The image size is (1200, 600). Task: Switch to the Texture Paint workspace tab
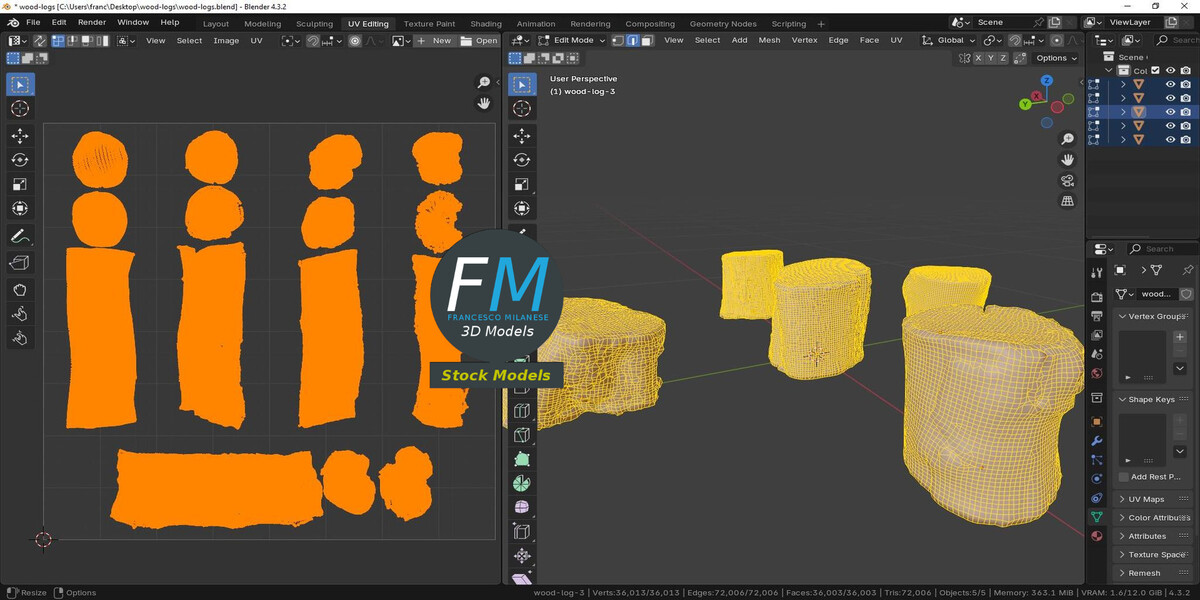pyautogui.click(x=429, y=23)
